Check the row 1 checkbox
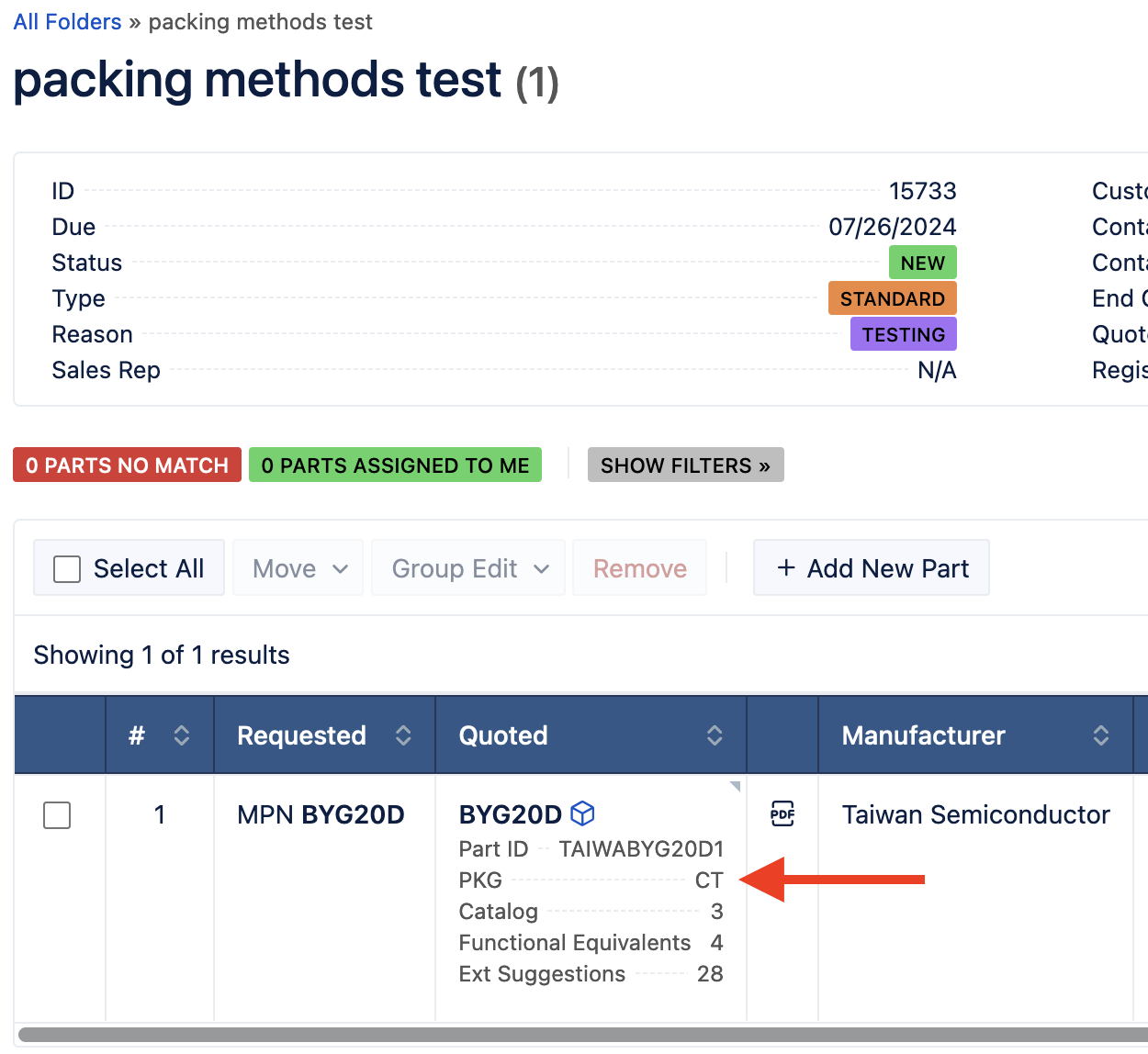Viewport: 1148px width, 1054px height. [x=57, y=815]
